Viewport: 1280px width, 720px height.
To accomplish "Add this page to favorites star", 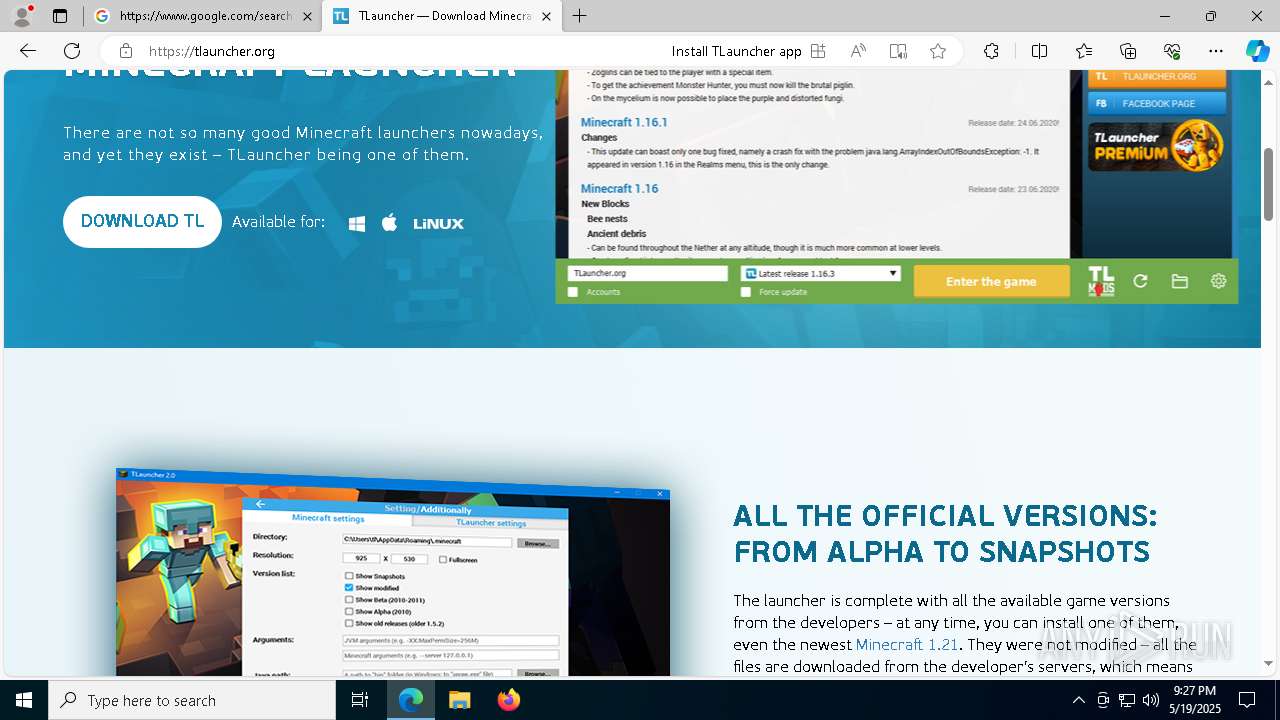I will [x=938, y=51].
